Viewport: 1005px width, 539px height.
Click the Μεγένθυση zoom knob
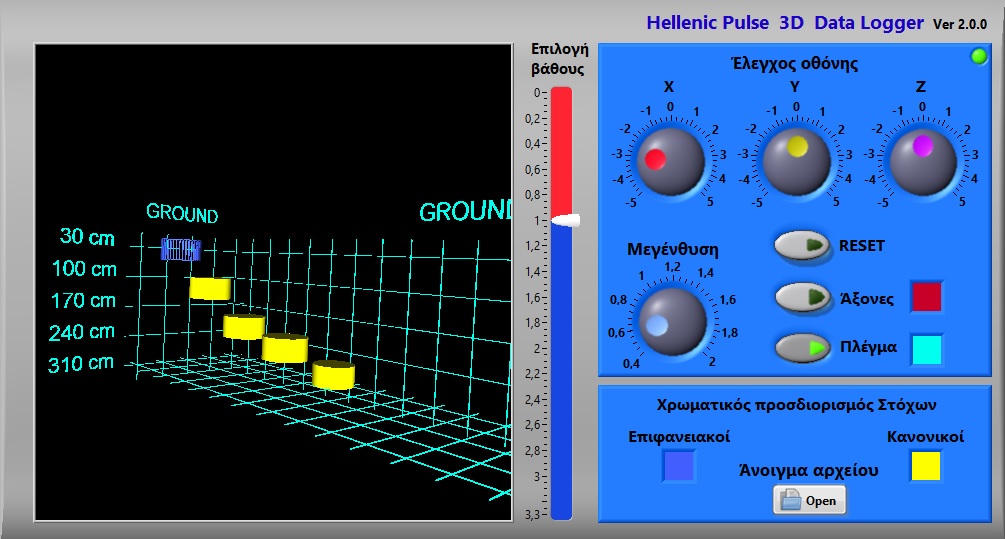[671, 321]
